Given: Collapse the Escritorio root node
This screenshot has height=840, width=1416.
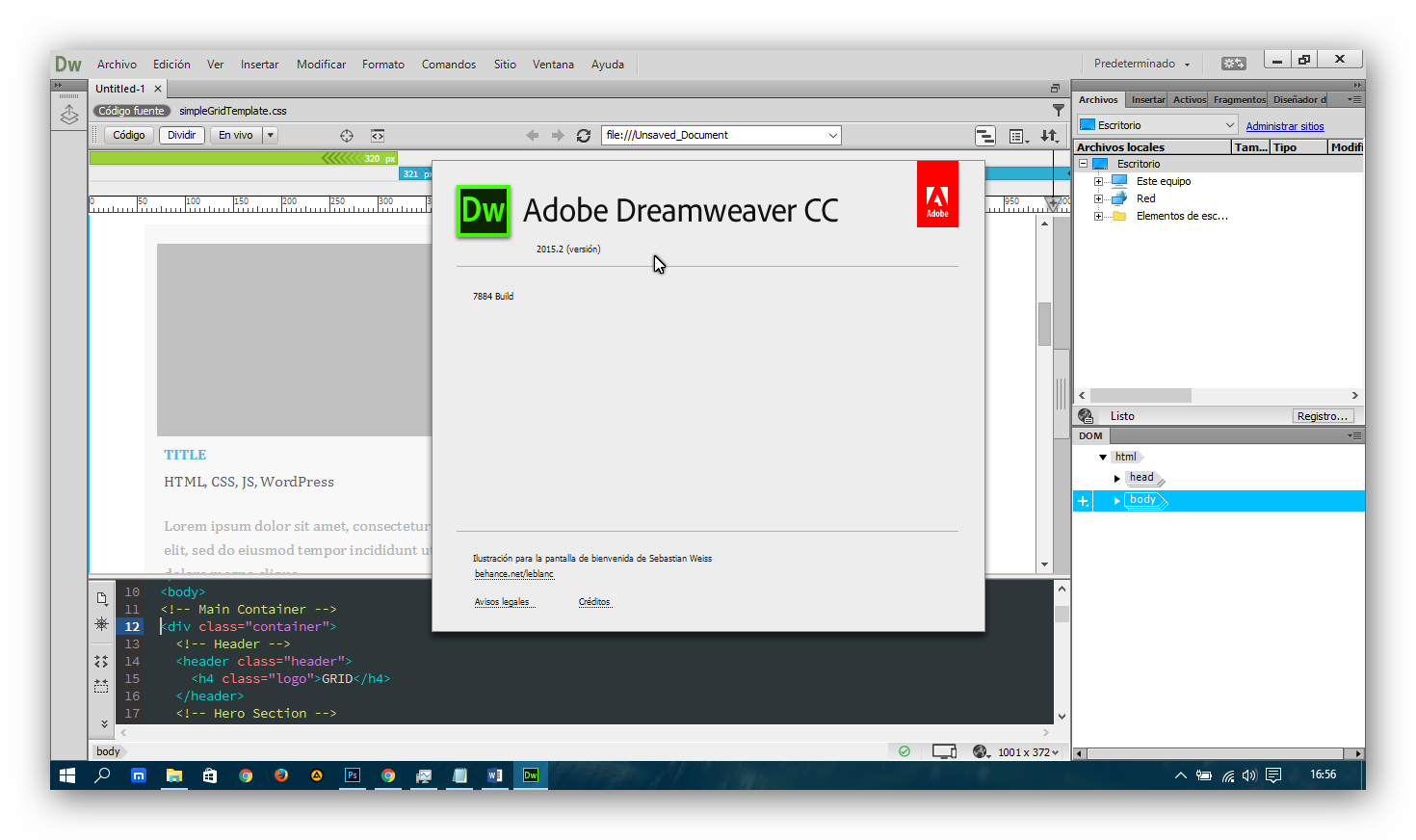Looking at the screenshot, I should pos(1083,164).
